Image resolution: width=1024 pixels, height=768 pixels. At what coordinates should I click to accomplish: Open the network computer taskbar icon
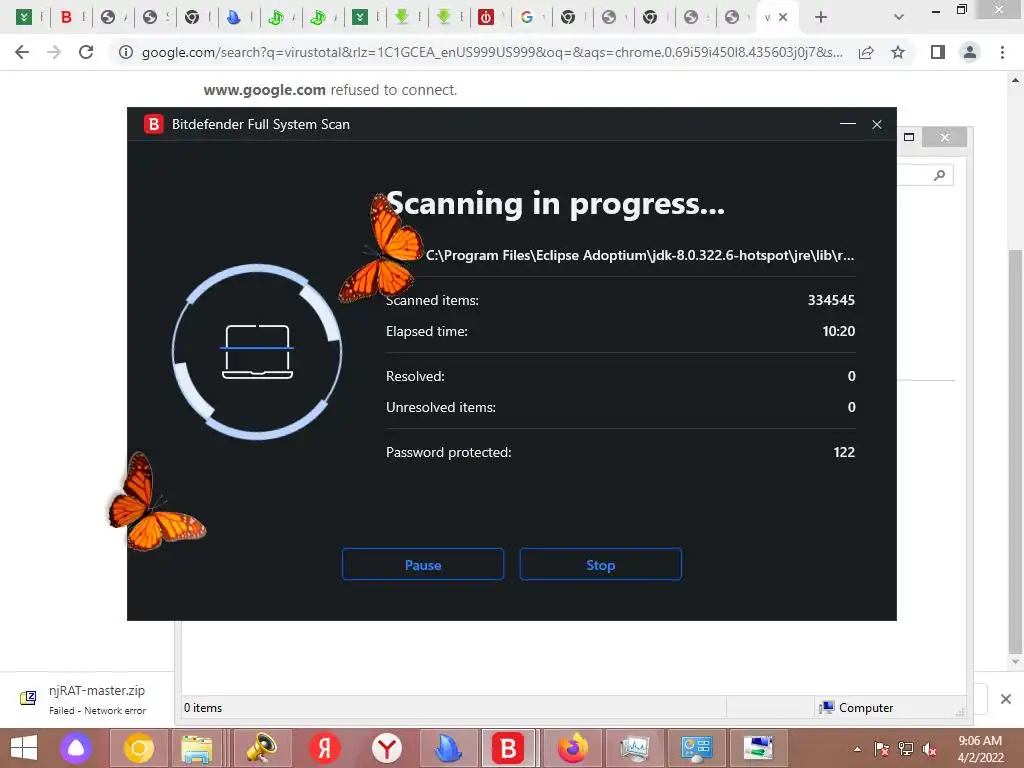758,748
